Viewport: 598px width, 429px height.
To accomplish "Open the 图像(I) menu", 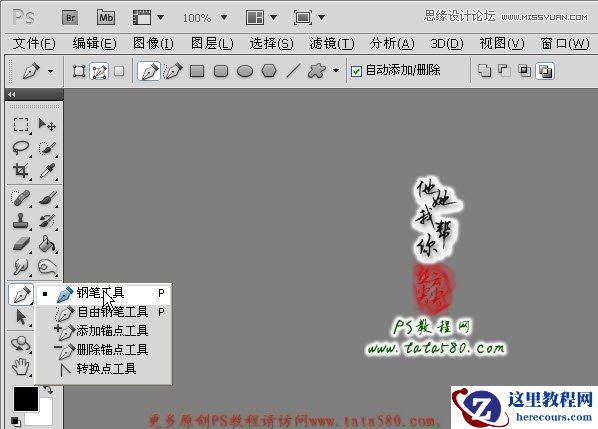I will [153, 43].
